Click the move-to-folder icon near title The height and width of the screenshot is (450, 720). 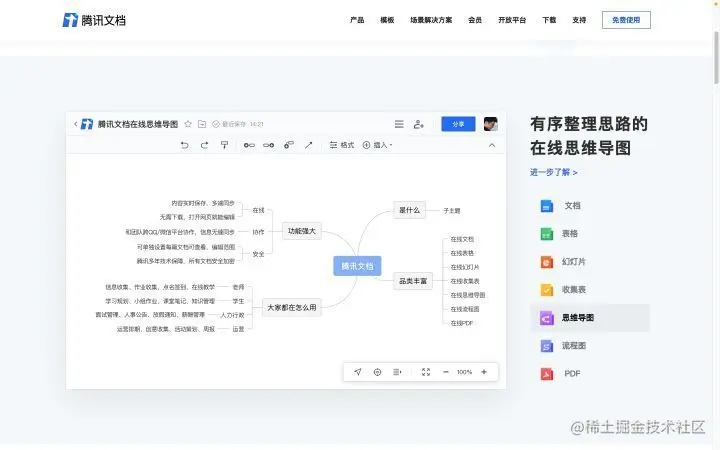pos(202,124)
